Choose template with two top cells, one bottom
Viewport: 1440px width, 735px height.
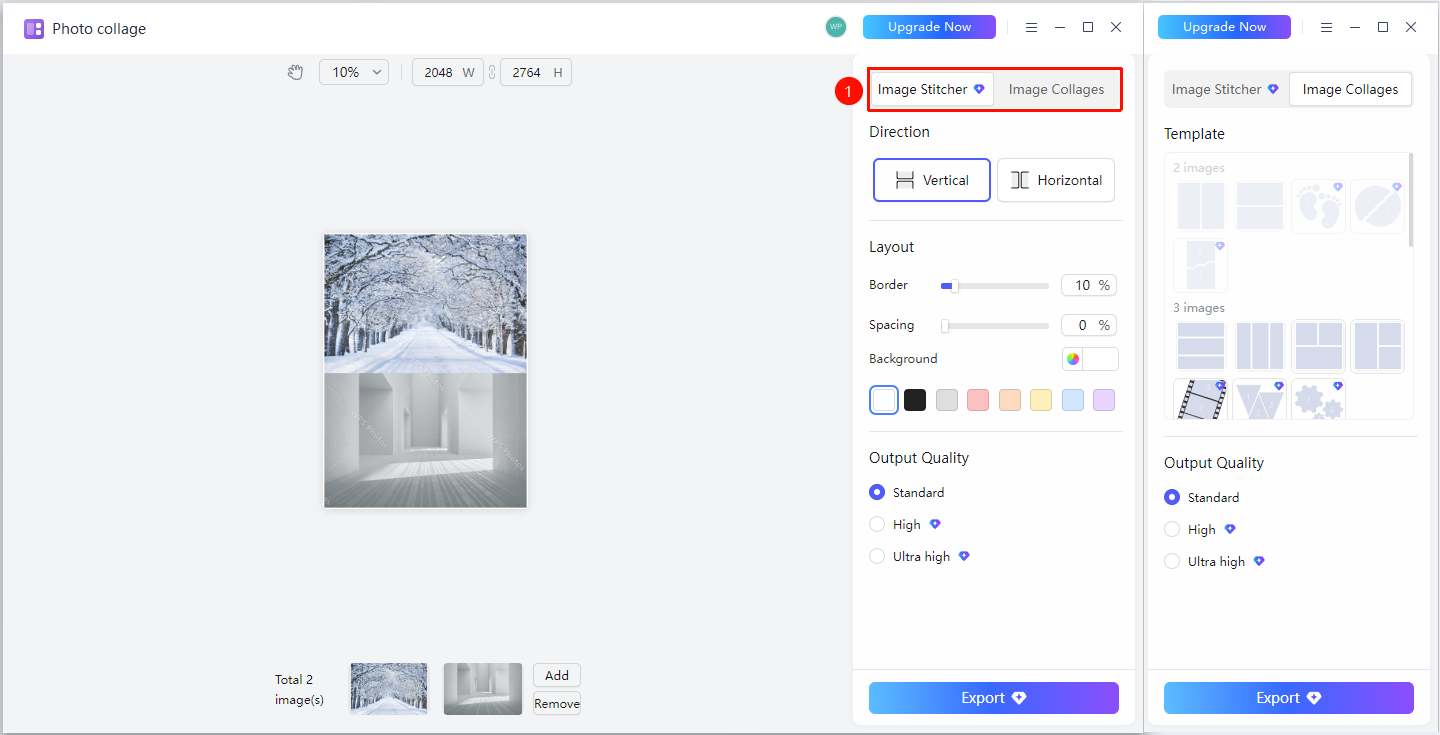coord(1318,346)
